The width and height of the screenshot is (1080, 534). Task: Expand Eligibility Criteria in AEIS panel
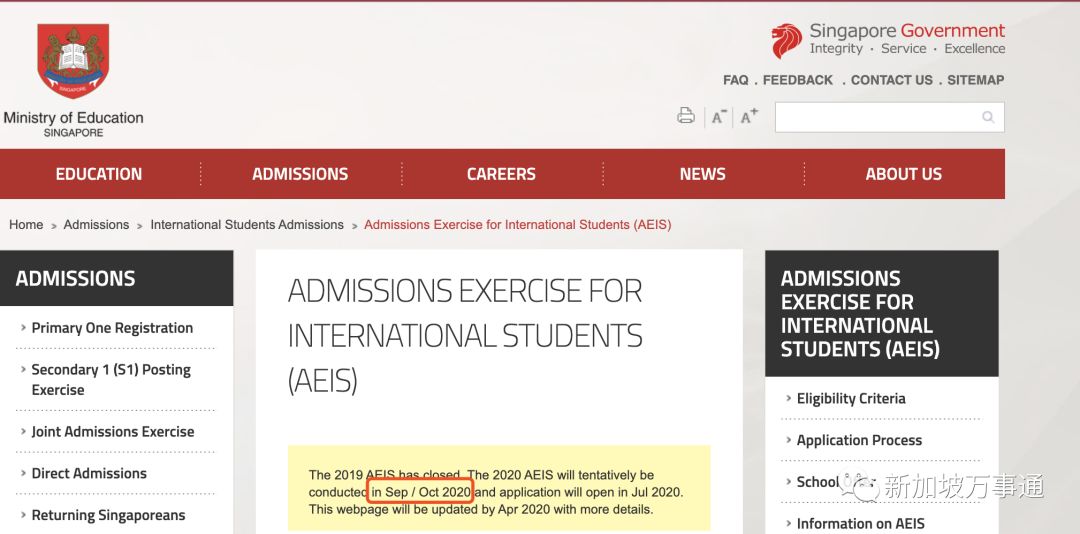point(851,398)
